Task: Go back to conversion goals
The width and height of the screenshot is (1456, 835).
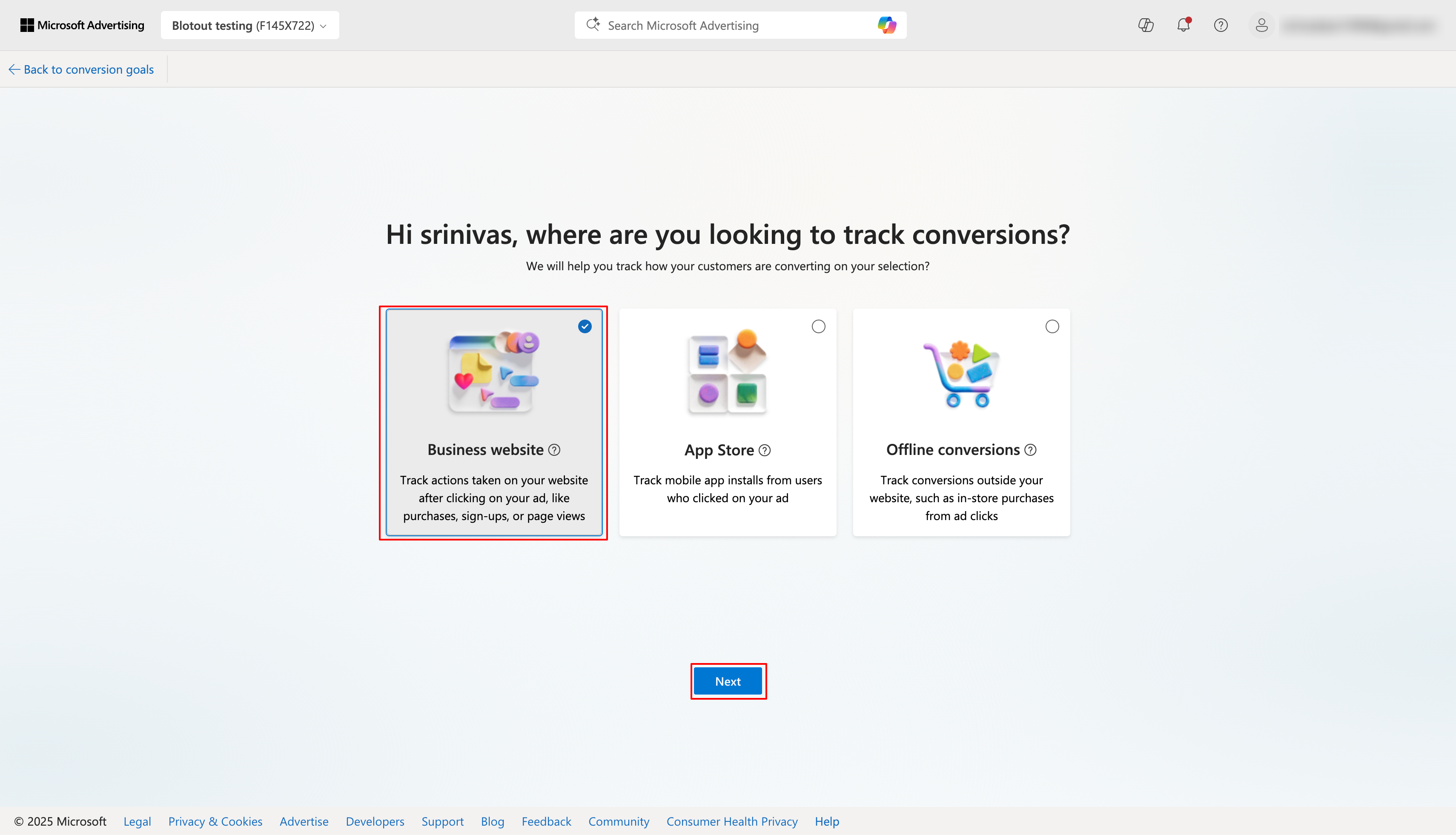Action: [81, 69]
